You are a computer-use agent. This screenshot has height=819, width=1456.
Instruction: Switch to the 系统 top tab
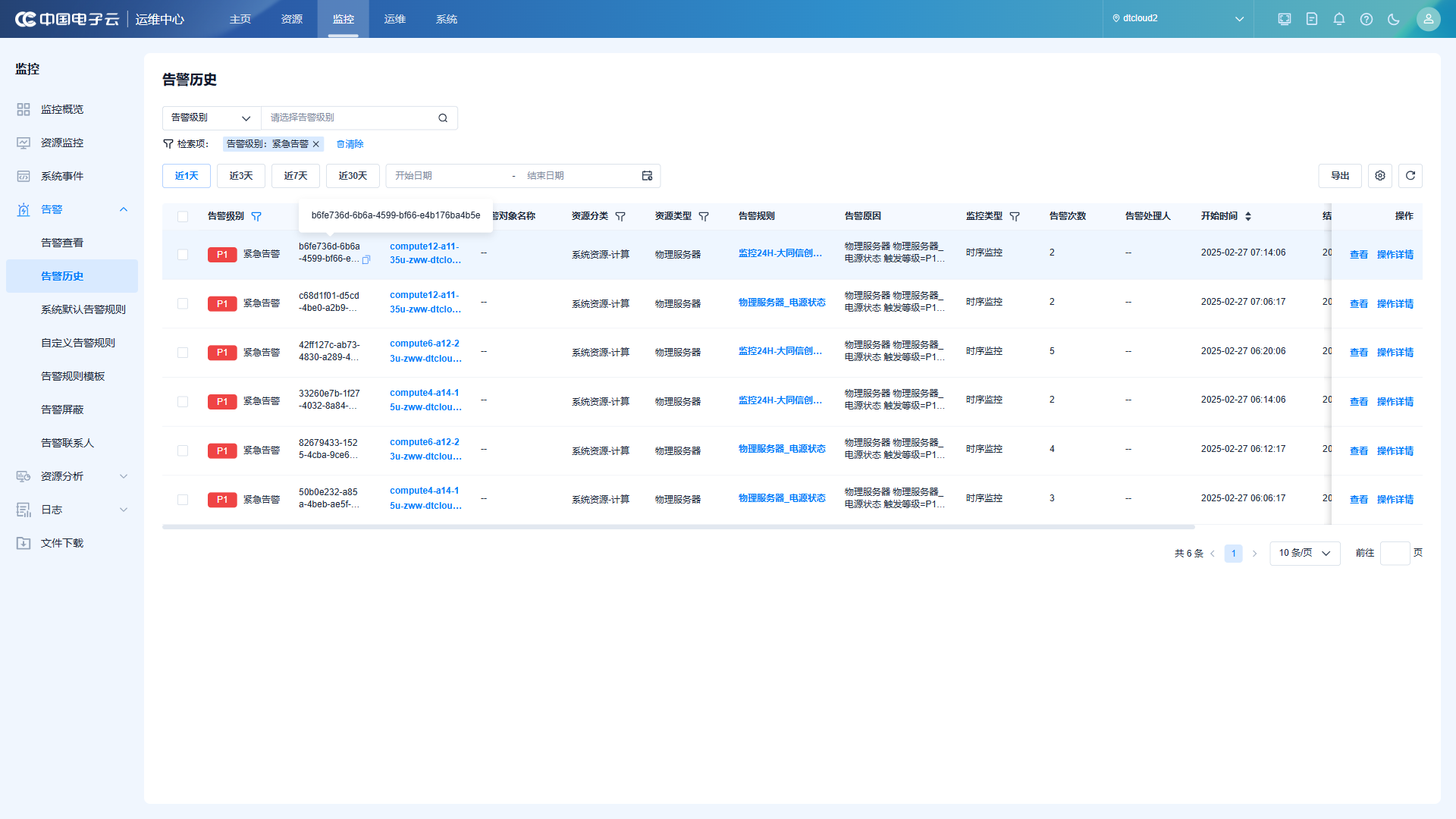coord(447,19)
